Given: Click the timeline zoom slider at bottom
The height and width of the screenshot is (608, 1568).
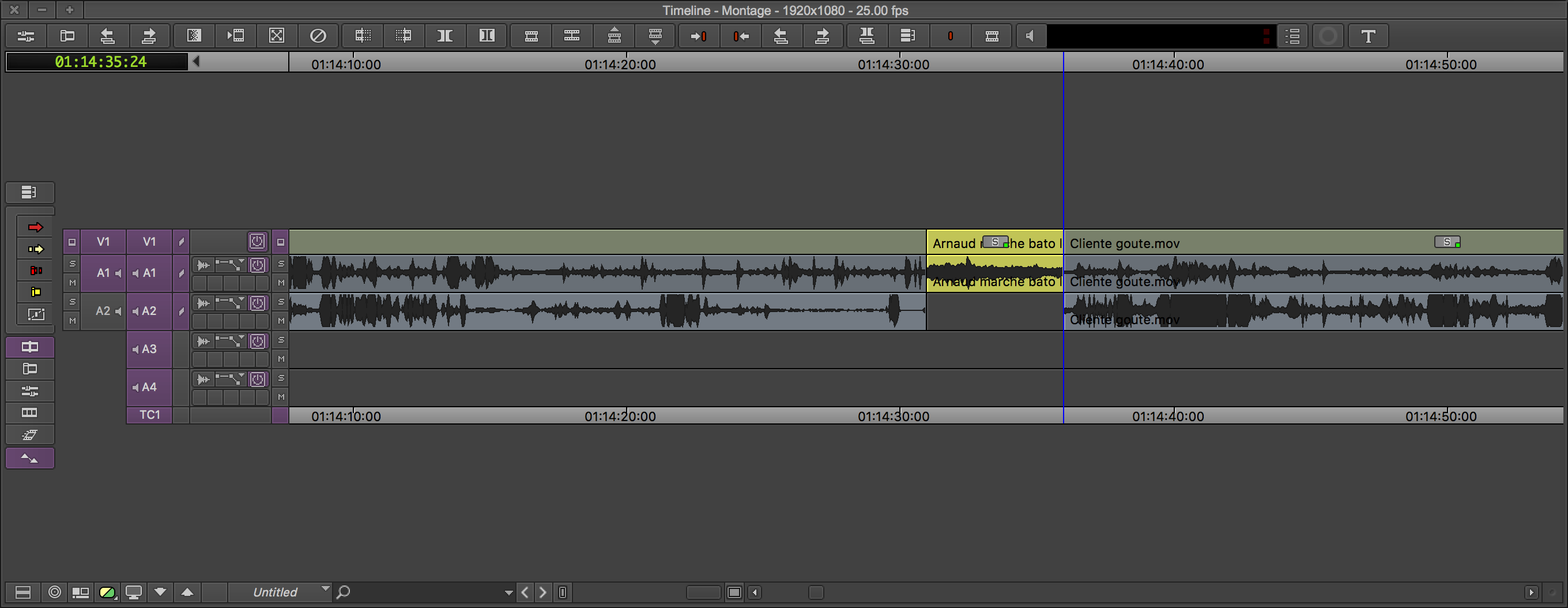Looking at the screenshot, I should pos(703,592).
